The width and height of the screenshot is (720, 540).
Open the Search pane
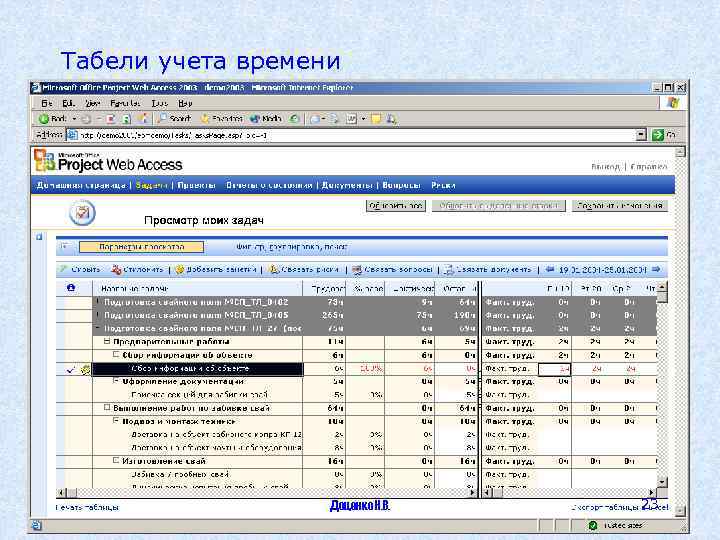(x=174, y=119)
